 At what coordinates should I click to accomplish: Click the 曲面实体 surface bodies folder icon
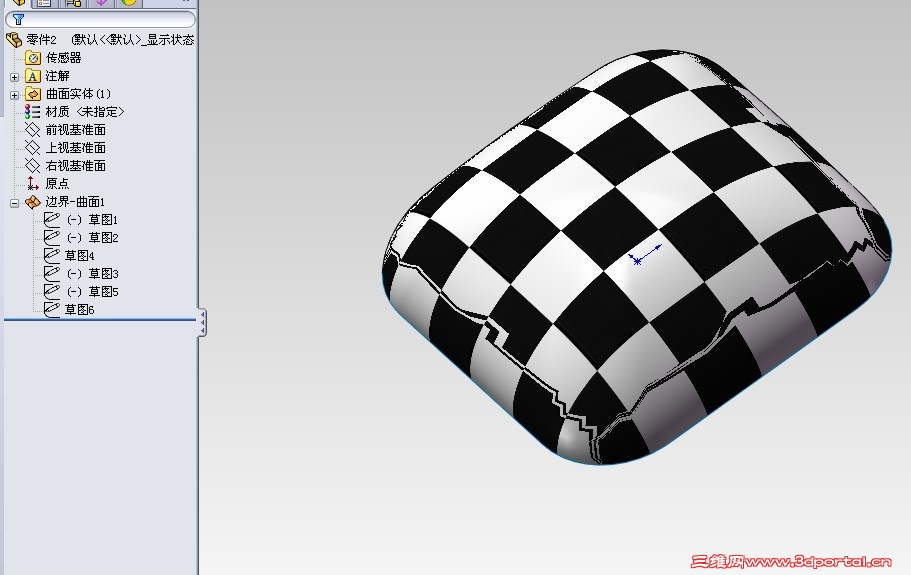pyautogui.click(x=33, y=94)
